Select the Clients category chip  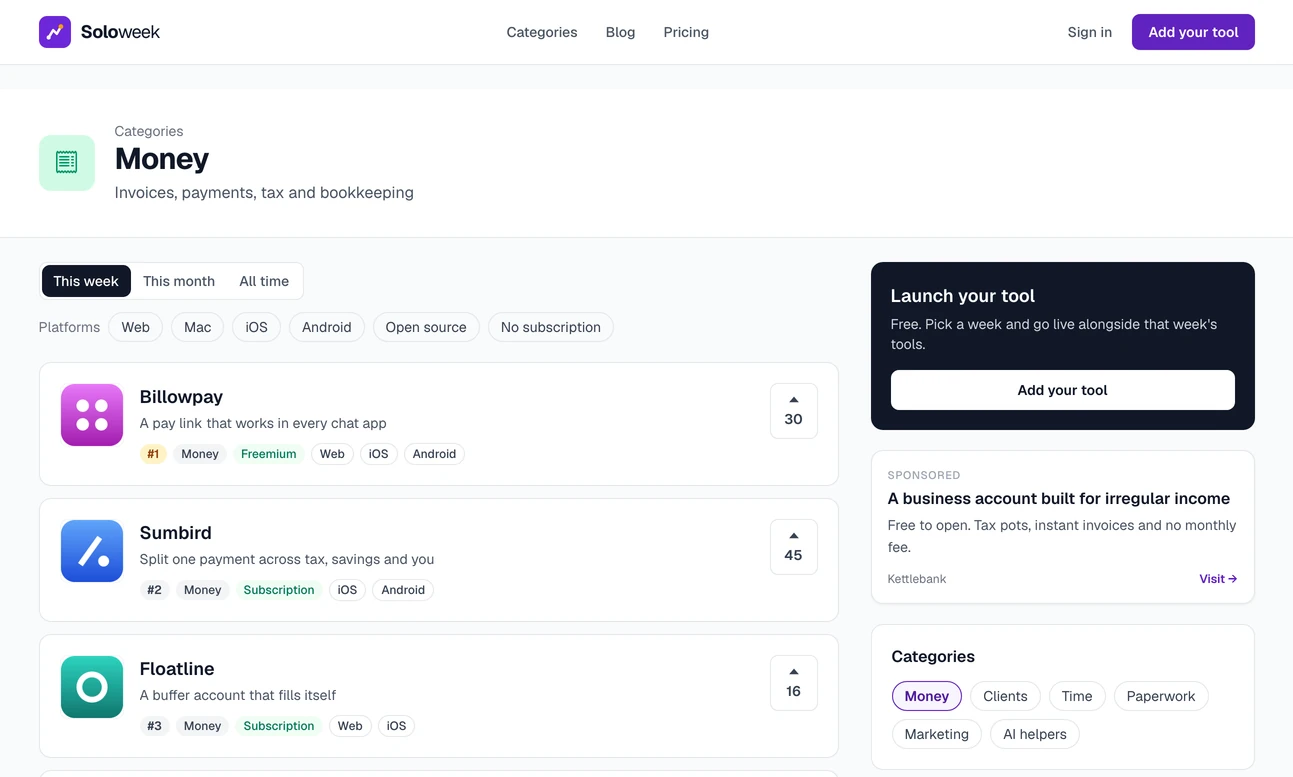pos(1005,696)
